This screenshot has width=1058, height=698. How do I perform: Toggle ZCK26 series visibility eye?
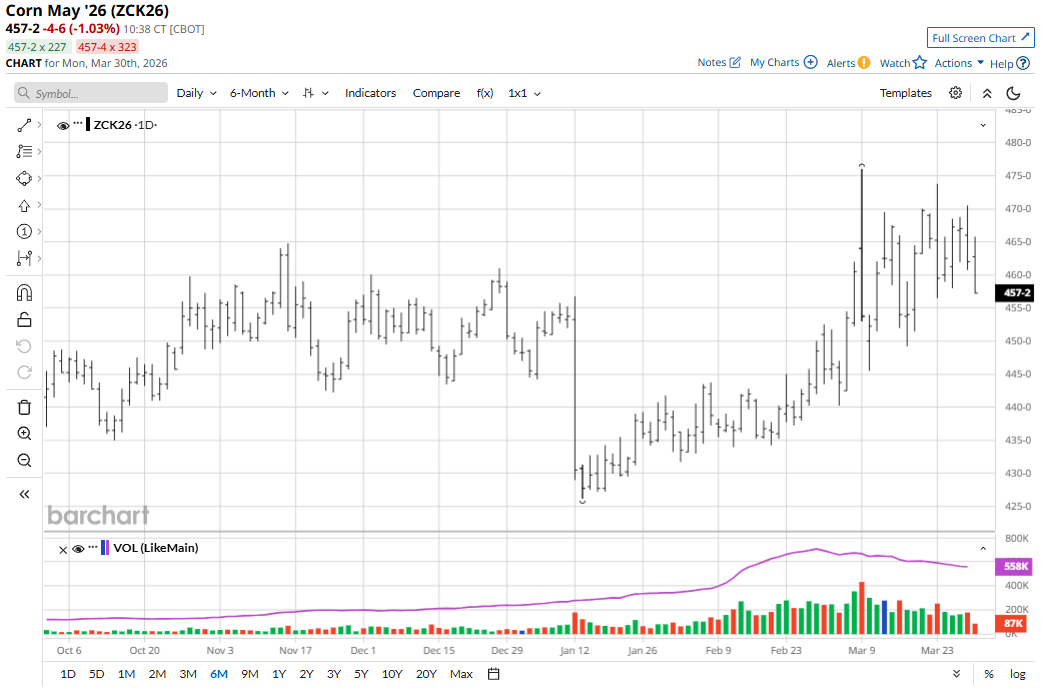pos(63,126)
